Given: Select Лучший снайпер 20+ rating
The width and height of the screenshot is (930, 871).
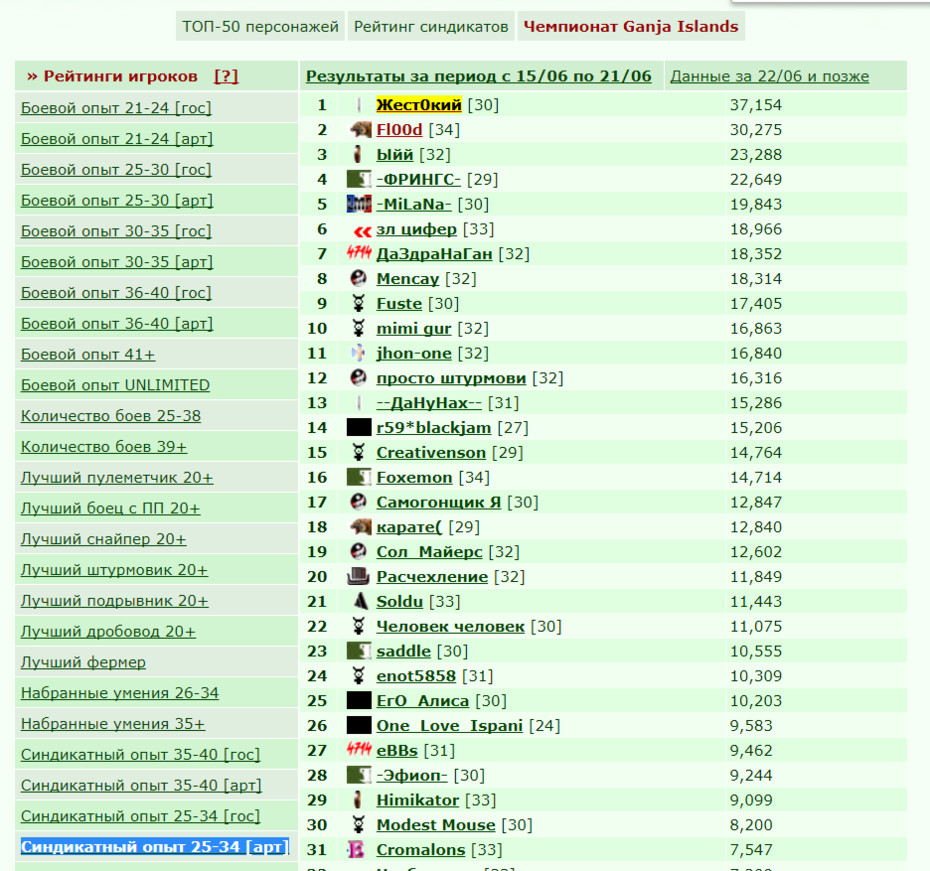Looking at the screenshot, I should [104, 540].
